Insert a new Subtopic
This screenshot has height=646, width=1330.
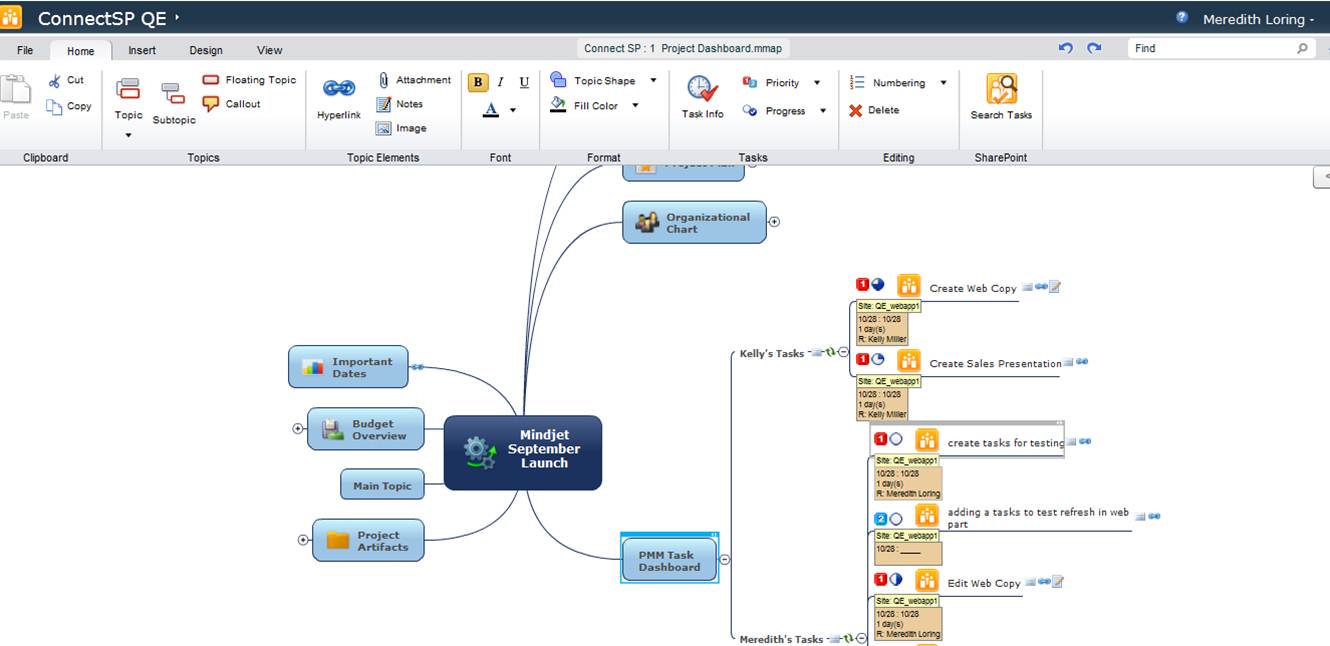(x=173, y=100)
